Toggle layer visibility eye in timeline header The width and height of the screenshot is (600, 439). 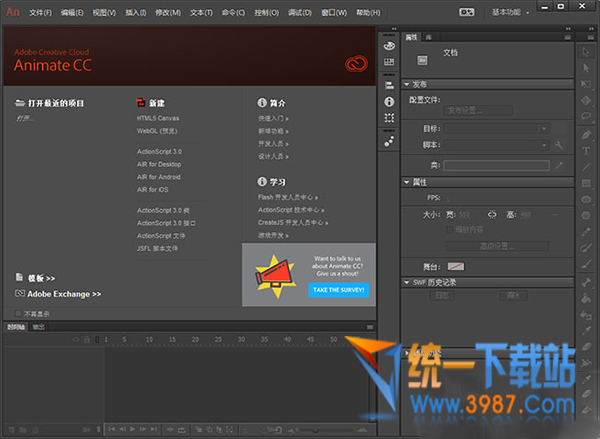point(76,339)
